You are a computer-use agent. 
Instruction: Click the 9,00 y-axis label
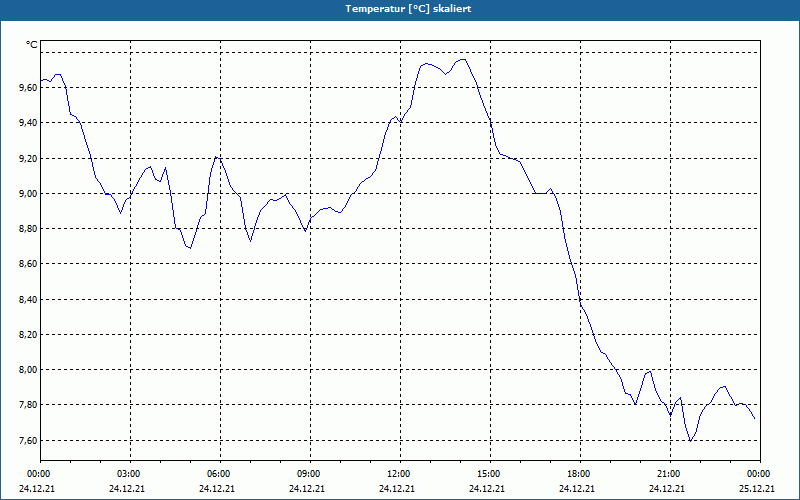click(x=28, y=193)
